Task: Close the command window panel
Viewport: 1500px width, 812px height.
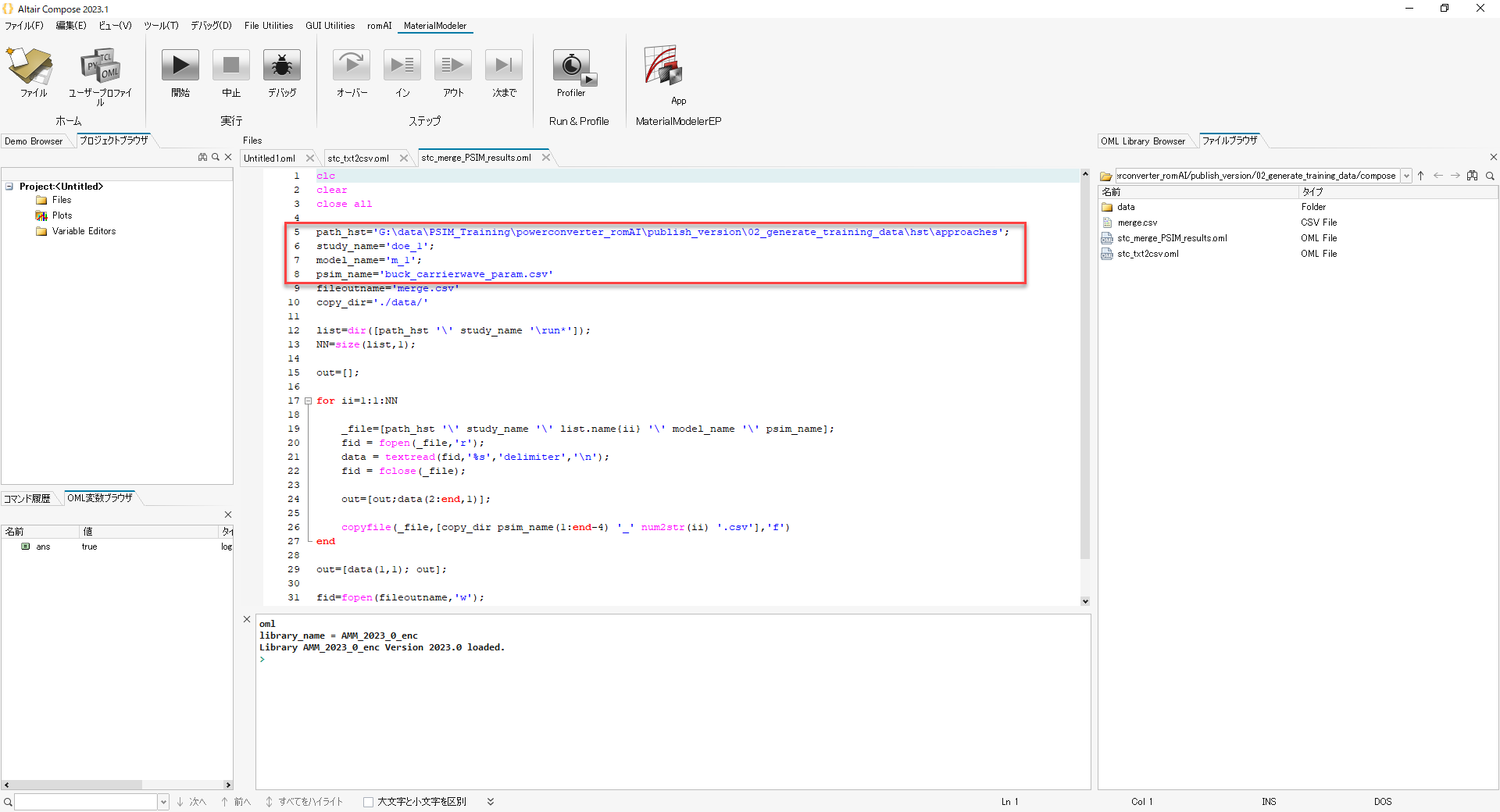Action: tap(247, 619)
